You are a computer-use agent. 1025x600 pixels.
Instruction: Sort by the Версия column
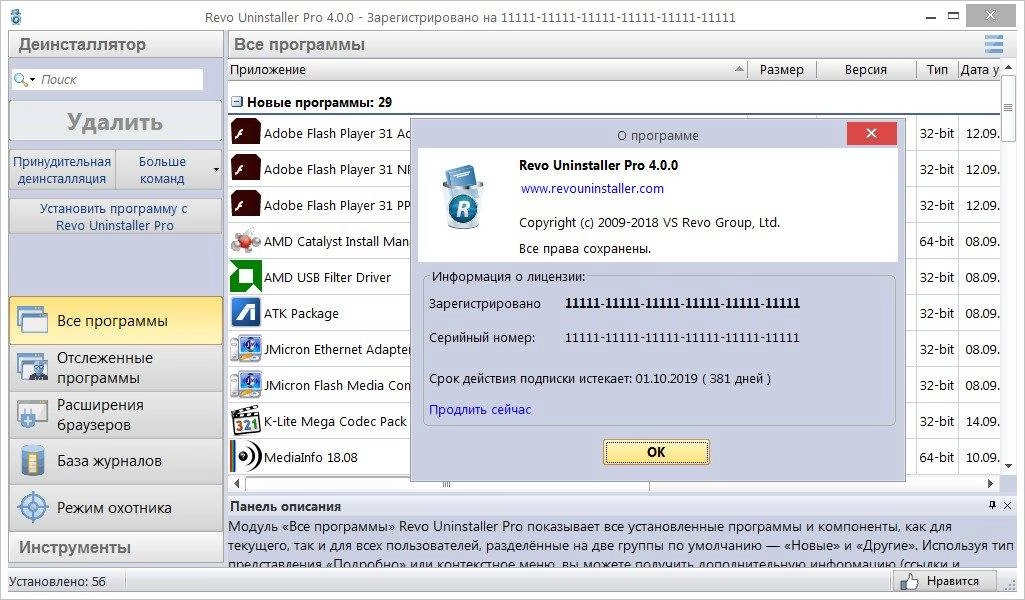(866, 69)
